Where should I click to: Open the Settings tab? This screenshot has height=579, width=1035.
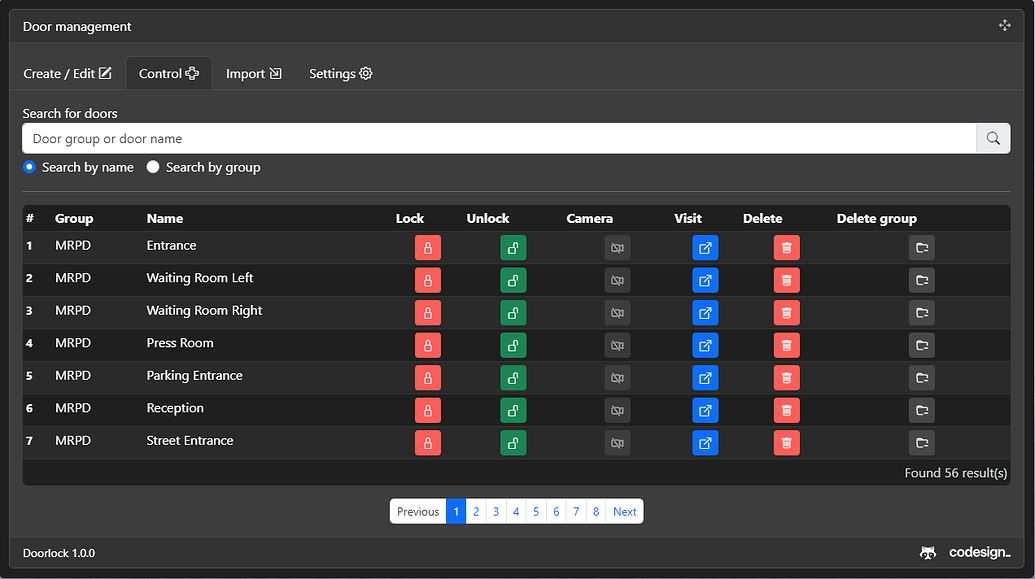pos(340,72)
